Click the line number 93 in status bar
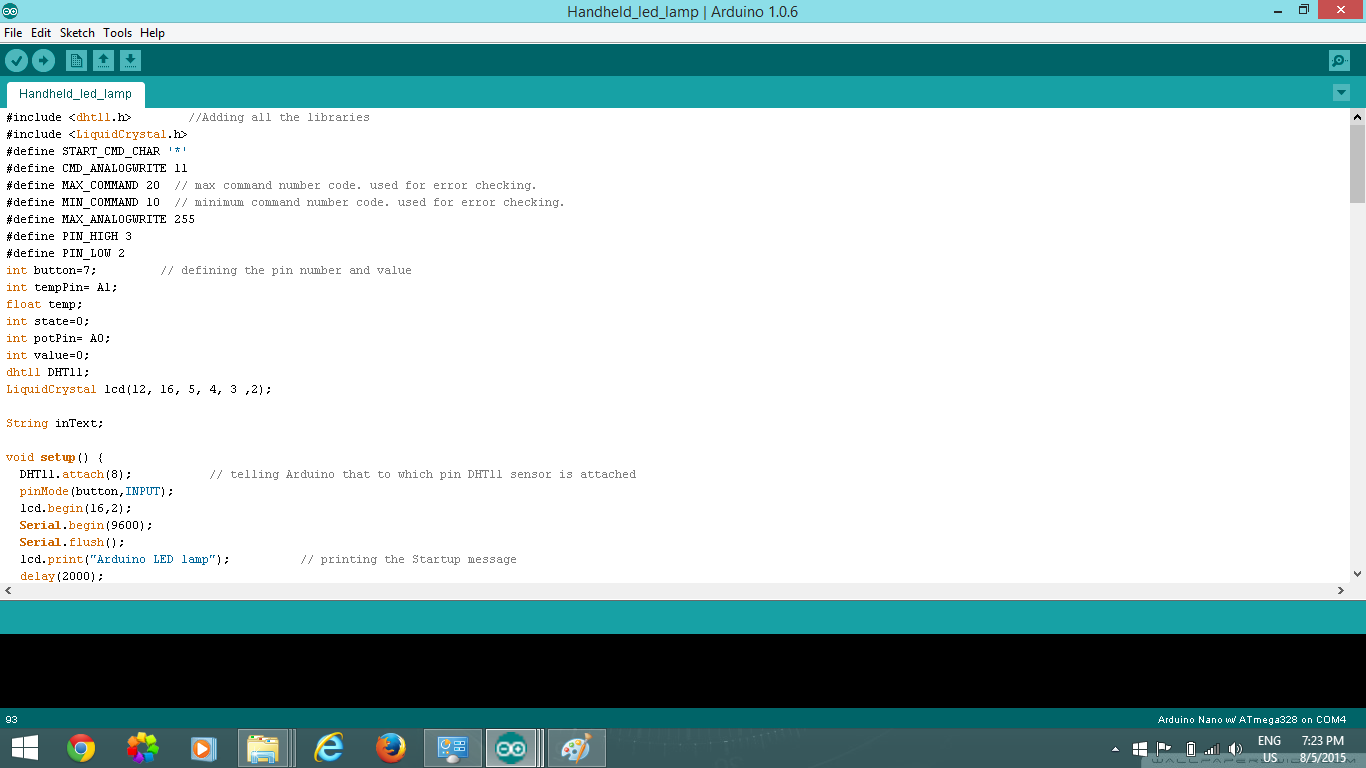The image size is (1366, 768). (x=12, y=719)
